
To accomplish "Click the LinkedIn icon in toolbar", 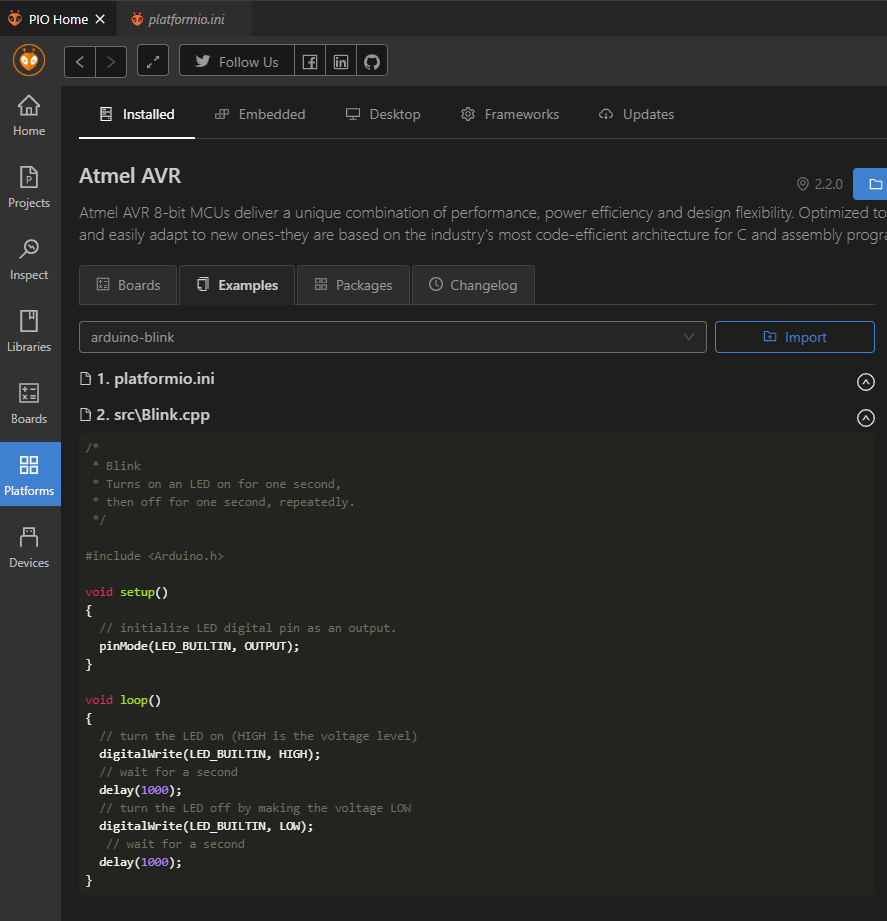I will tap(341, 61).
